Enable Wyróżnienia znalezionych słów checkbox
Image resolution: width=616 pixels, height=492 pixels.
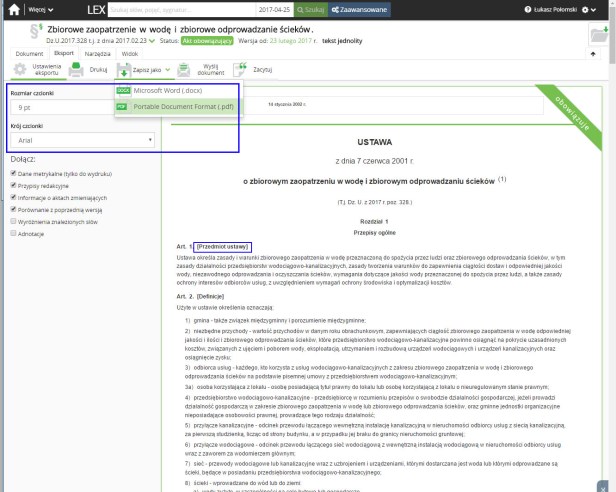[12, 220]
